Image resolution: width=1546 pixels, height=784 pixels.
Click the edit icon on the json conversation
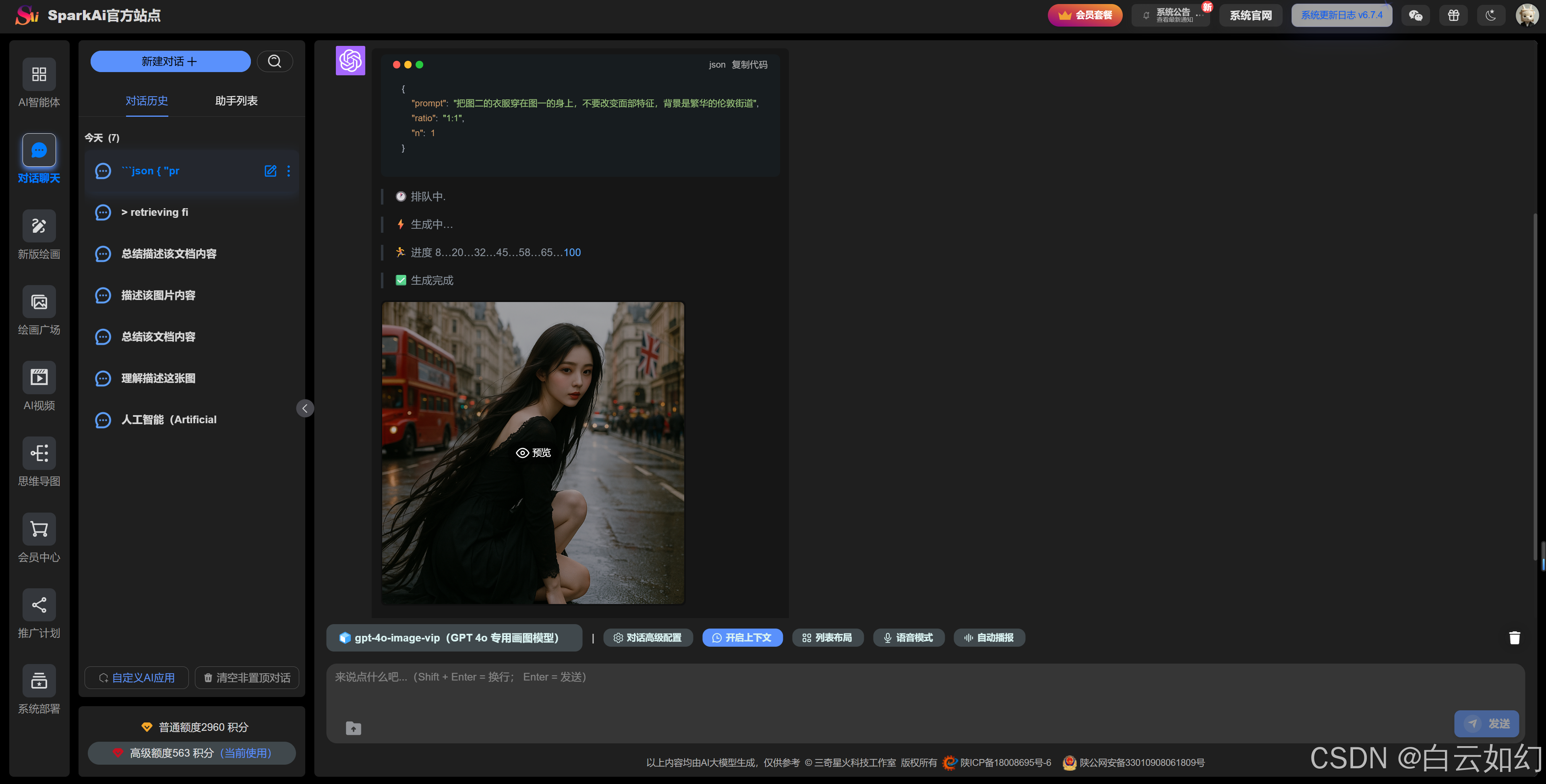271,171
